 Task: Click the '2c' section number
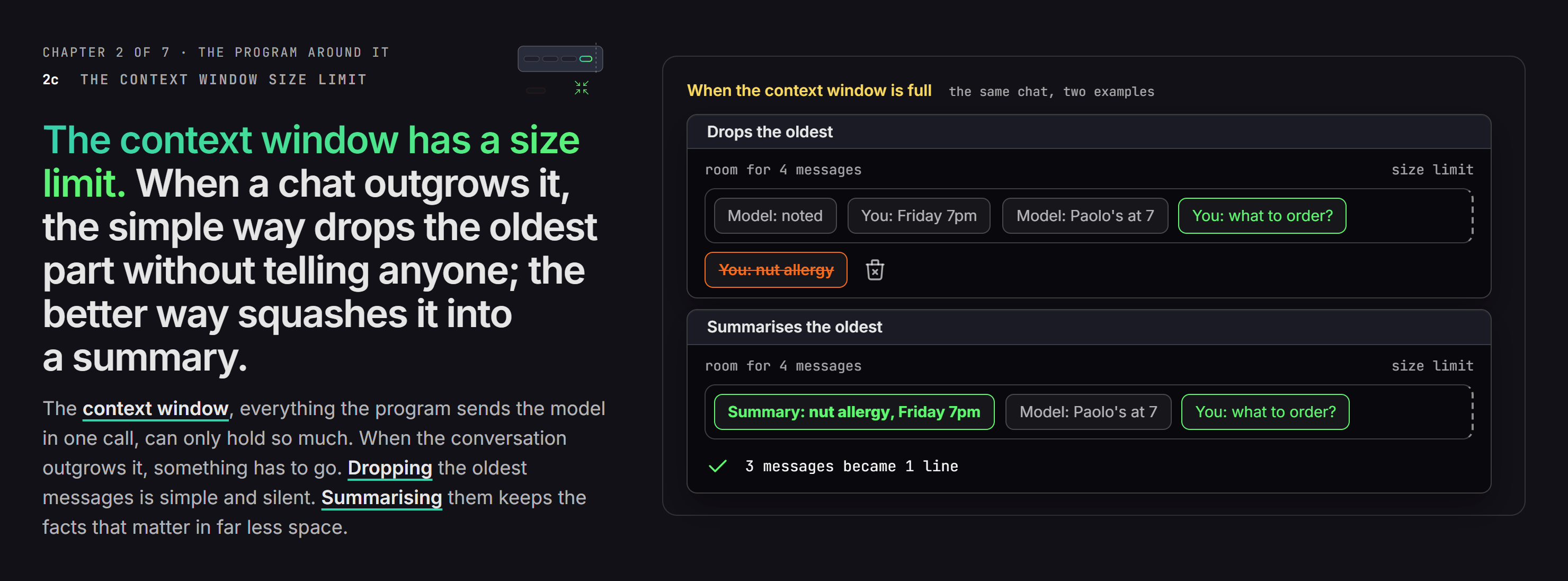50,80
